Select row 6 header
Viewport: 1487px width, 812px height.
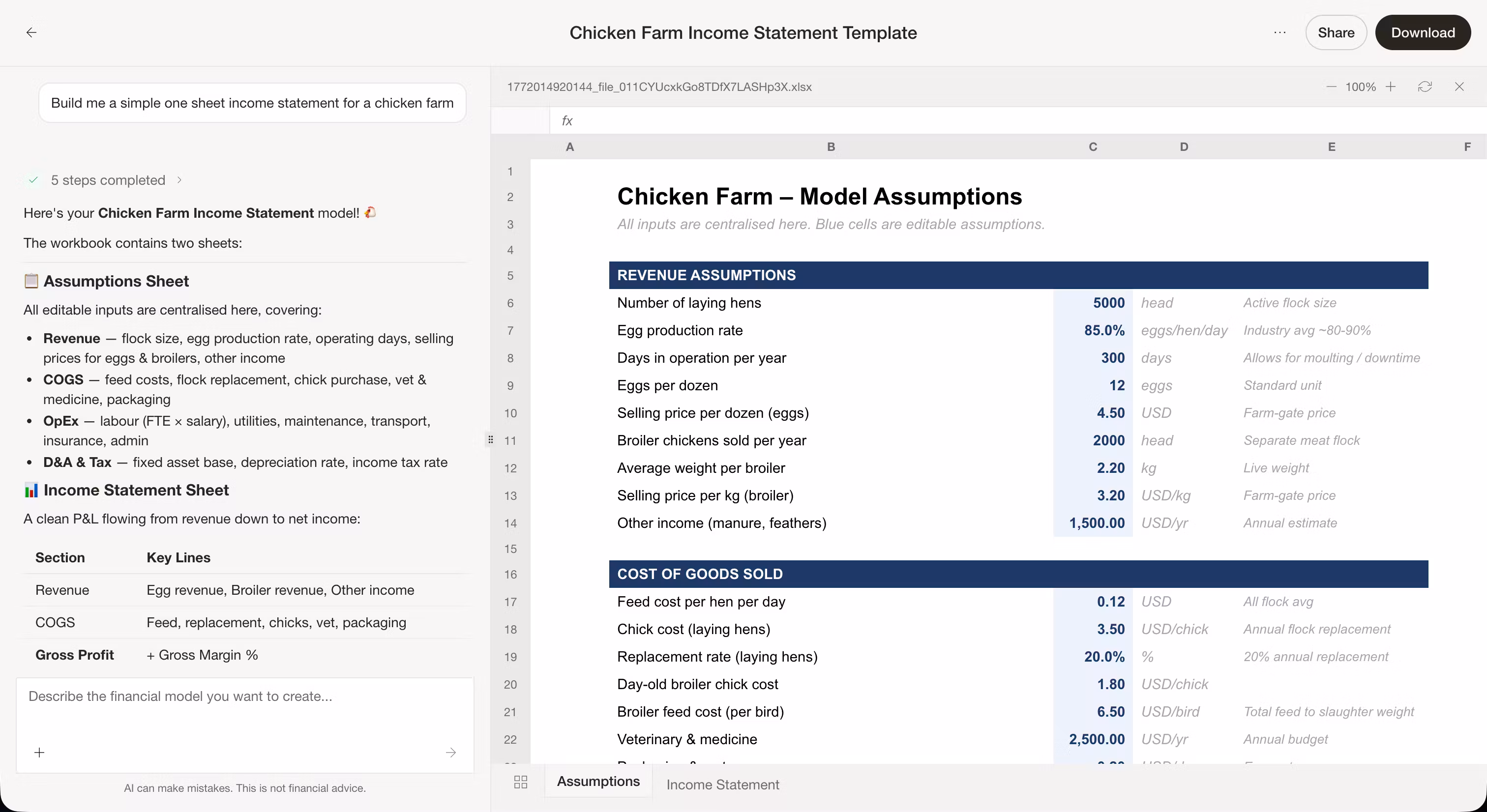pyautogui.click(x=510, y=303)
